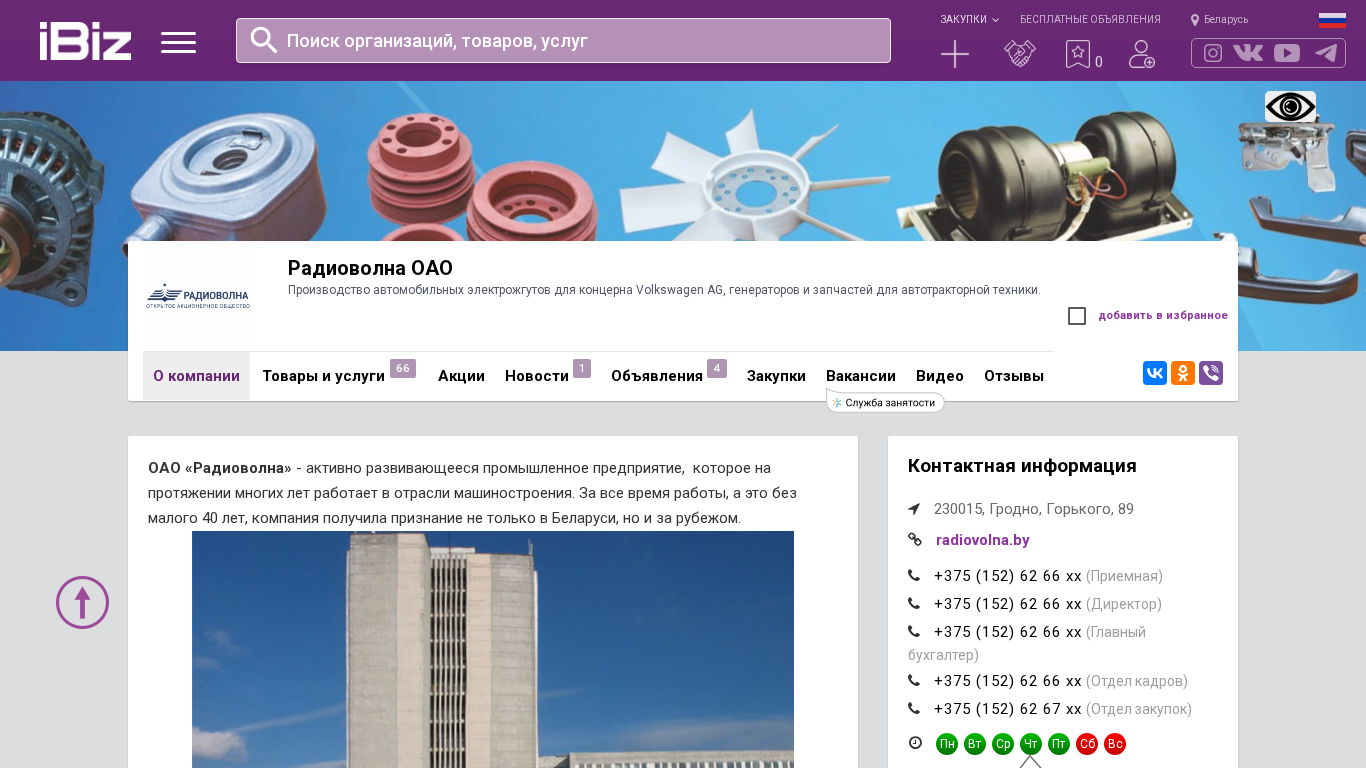
Task: Click the добавить в избранное link text
Action: [1163, 316]
